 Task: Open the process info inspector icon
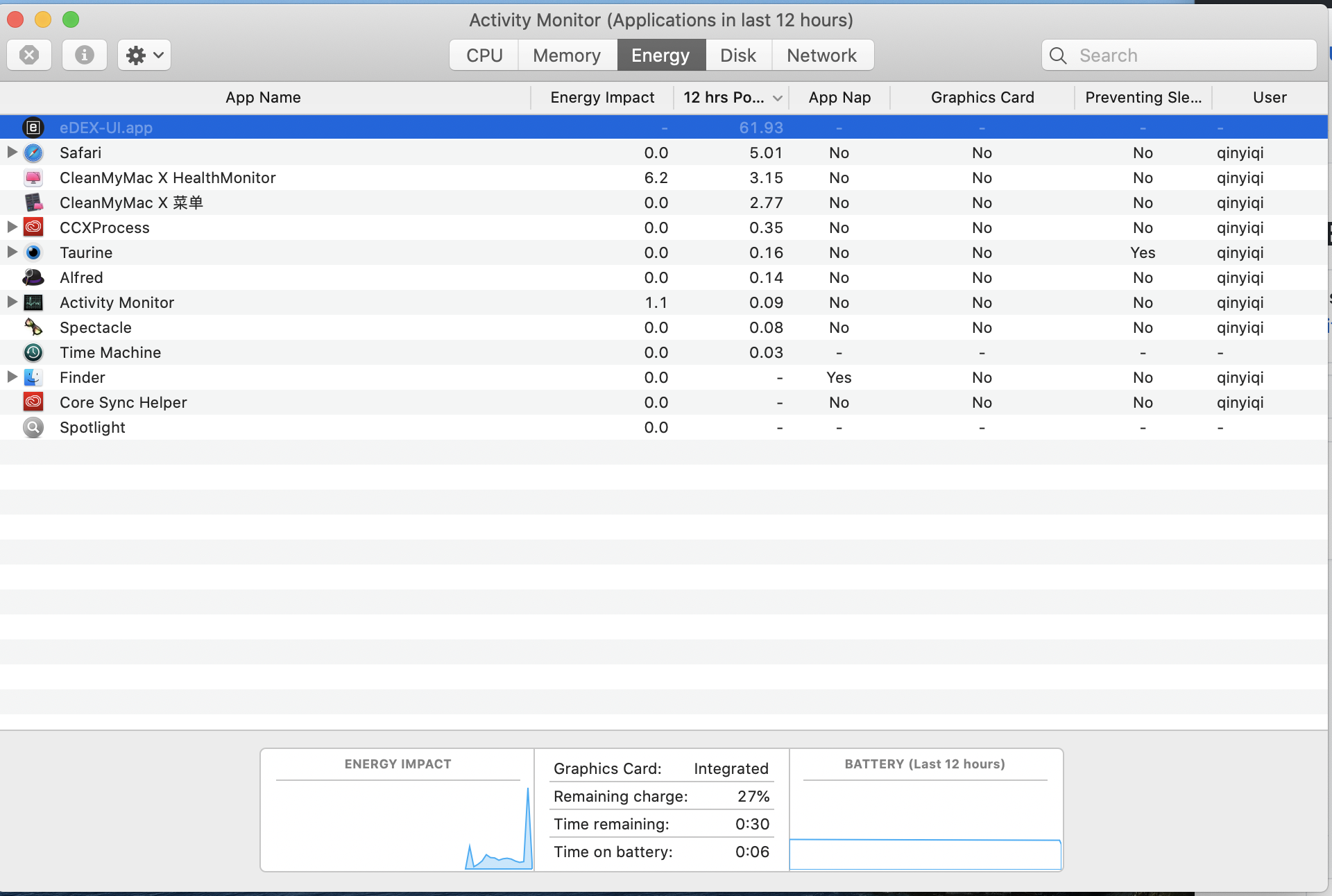tap(85, 55)
